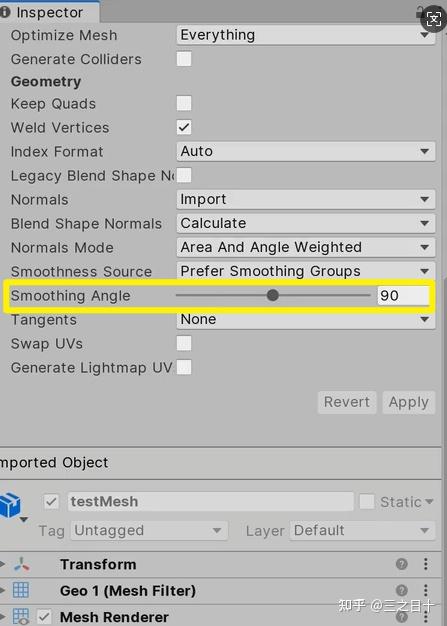
Task: Open Geo 1 Mesh Filter options menu
Action: point(426,590)
